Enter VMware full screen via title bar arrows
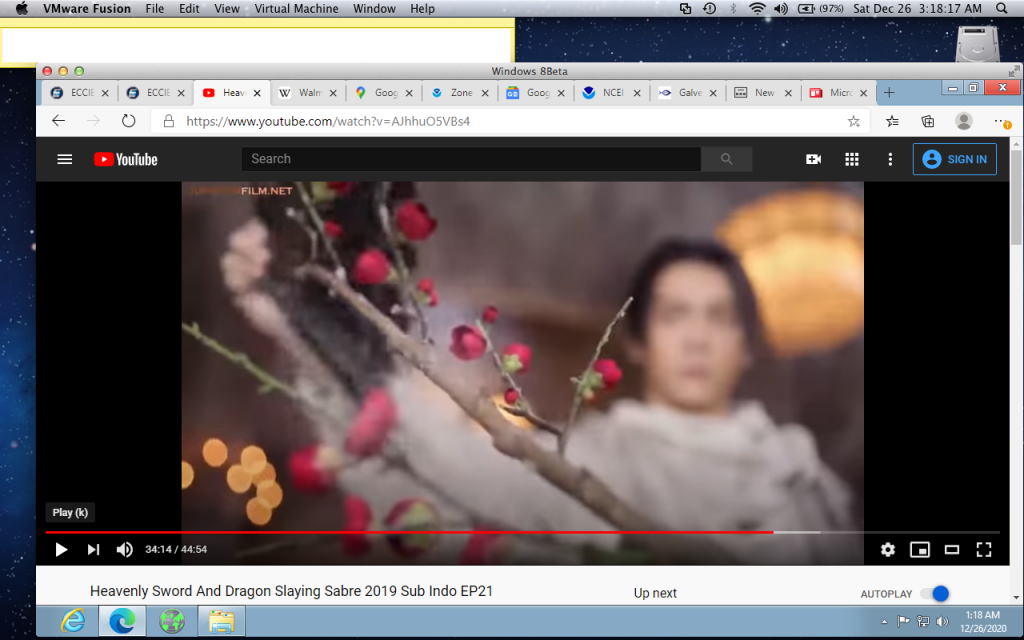 [1014, 71]
